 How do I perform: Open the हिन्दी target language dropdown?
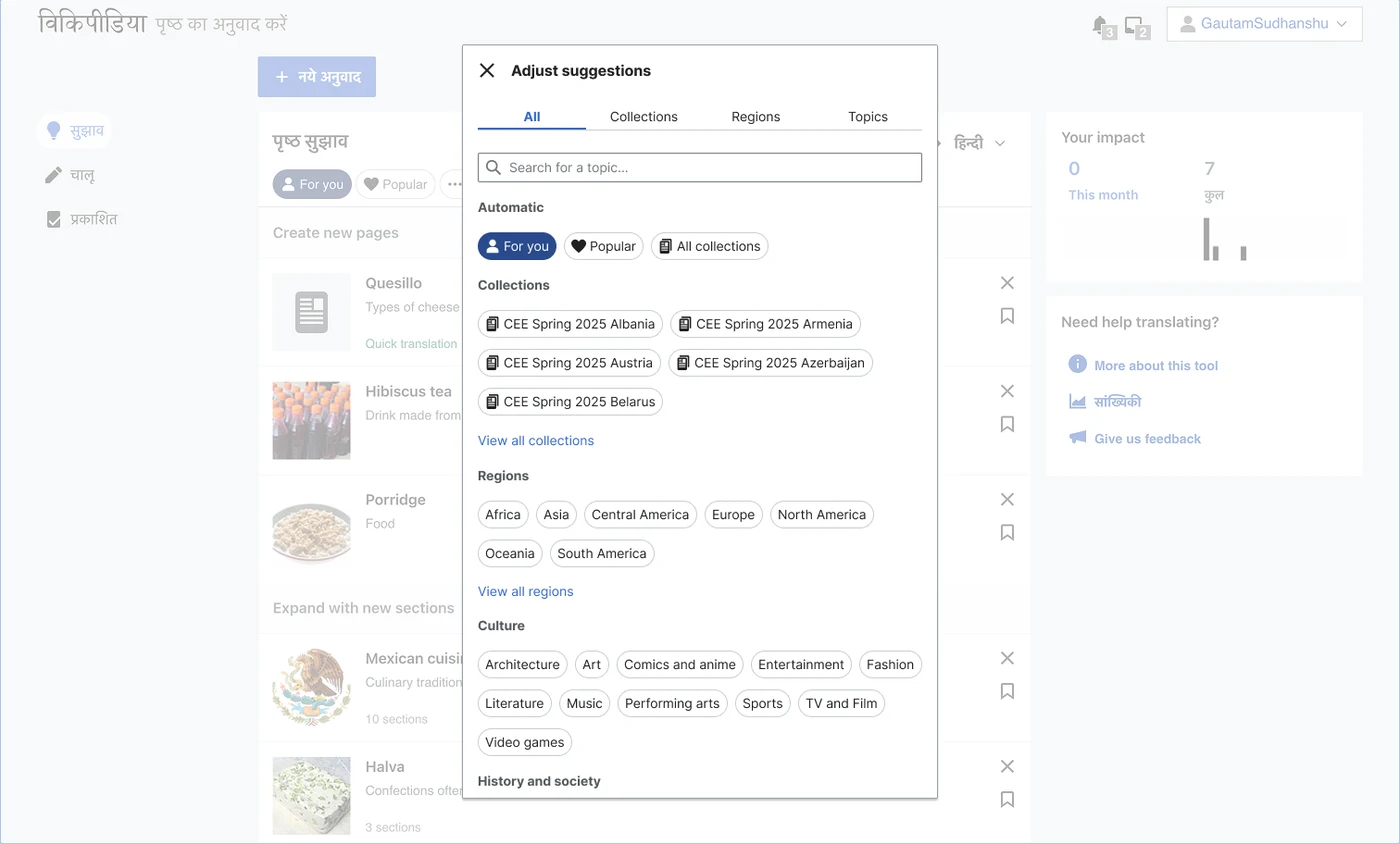click(x=979, y=143)
